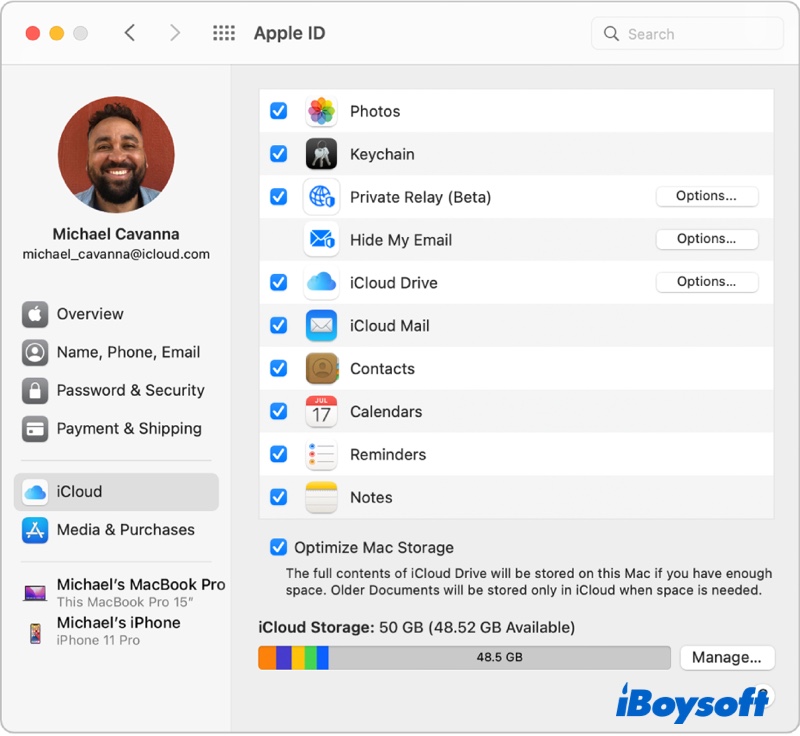Open Password & Security settings

click(116, 390)
